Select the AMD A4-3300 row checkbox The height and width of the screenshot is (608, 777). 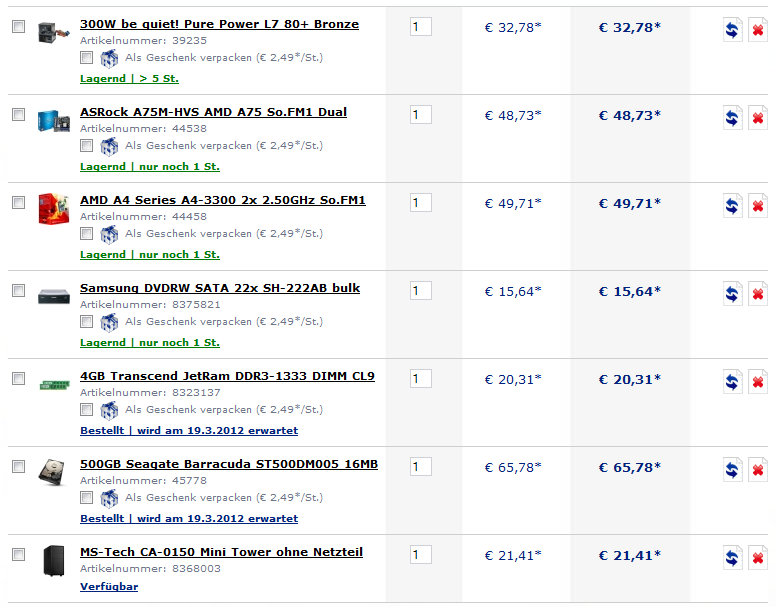18,202
